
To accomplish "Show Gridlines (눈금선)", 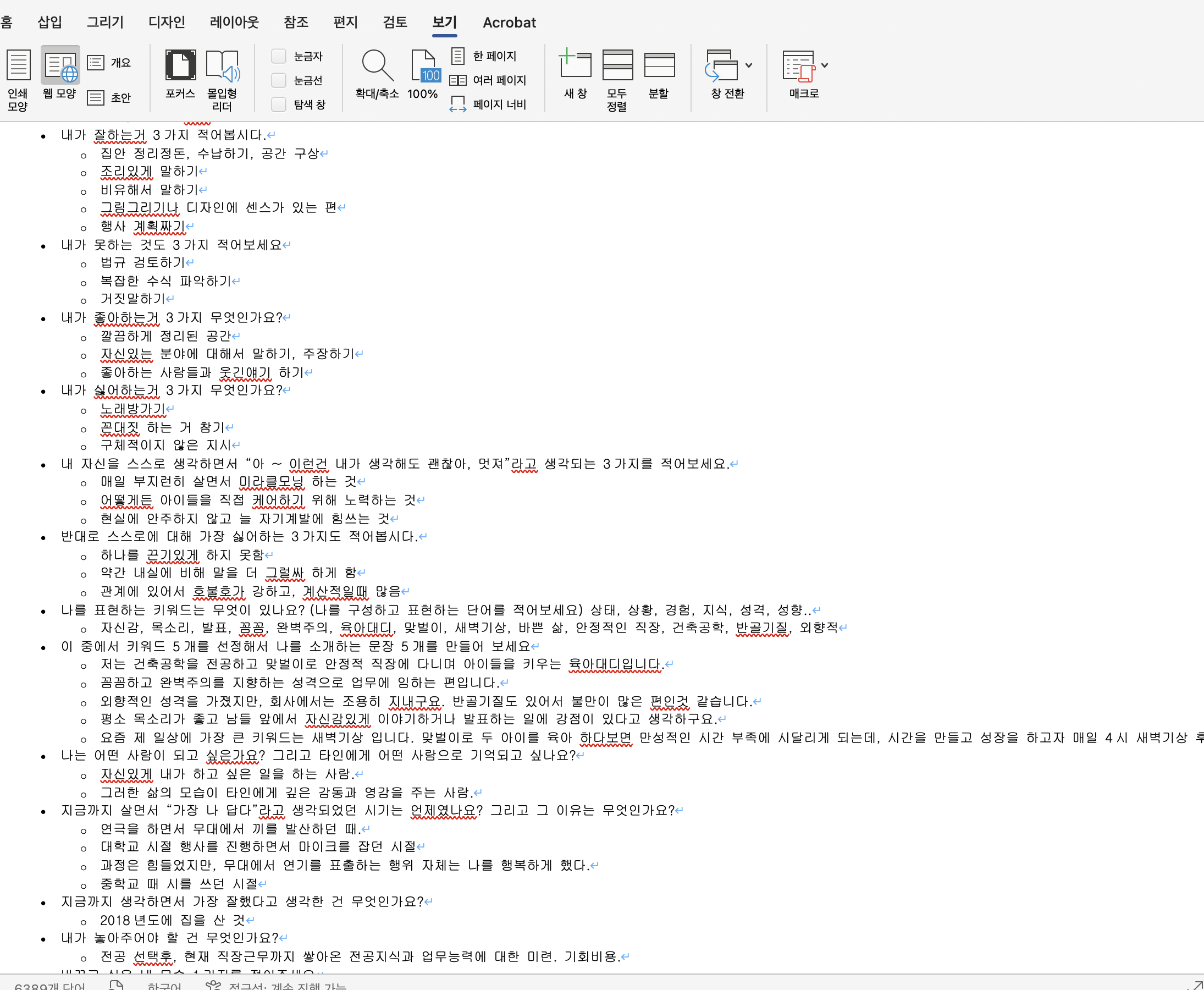I will point(279,80).
